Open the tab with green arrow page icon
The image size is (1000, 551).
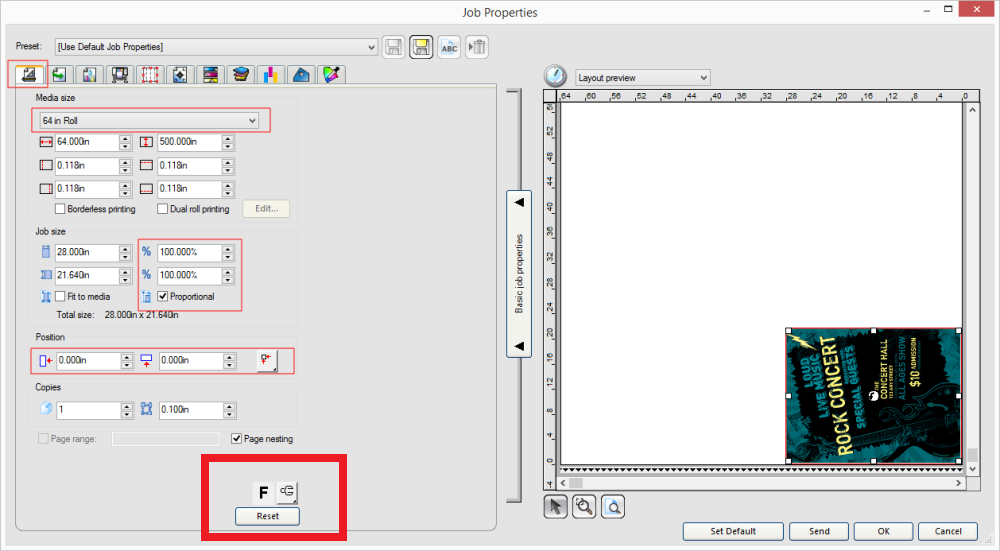click(59, 75)
